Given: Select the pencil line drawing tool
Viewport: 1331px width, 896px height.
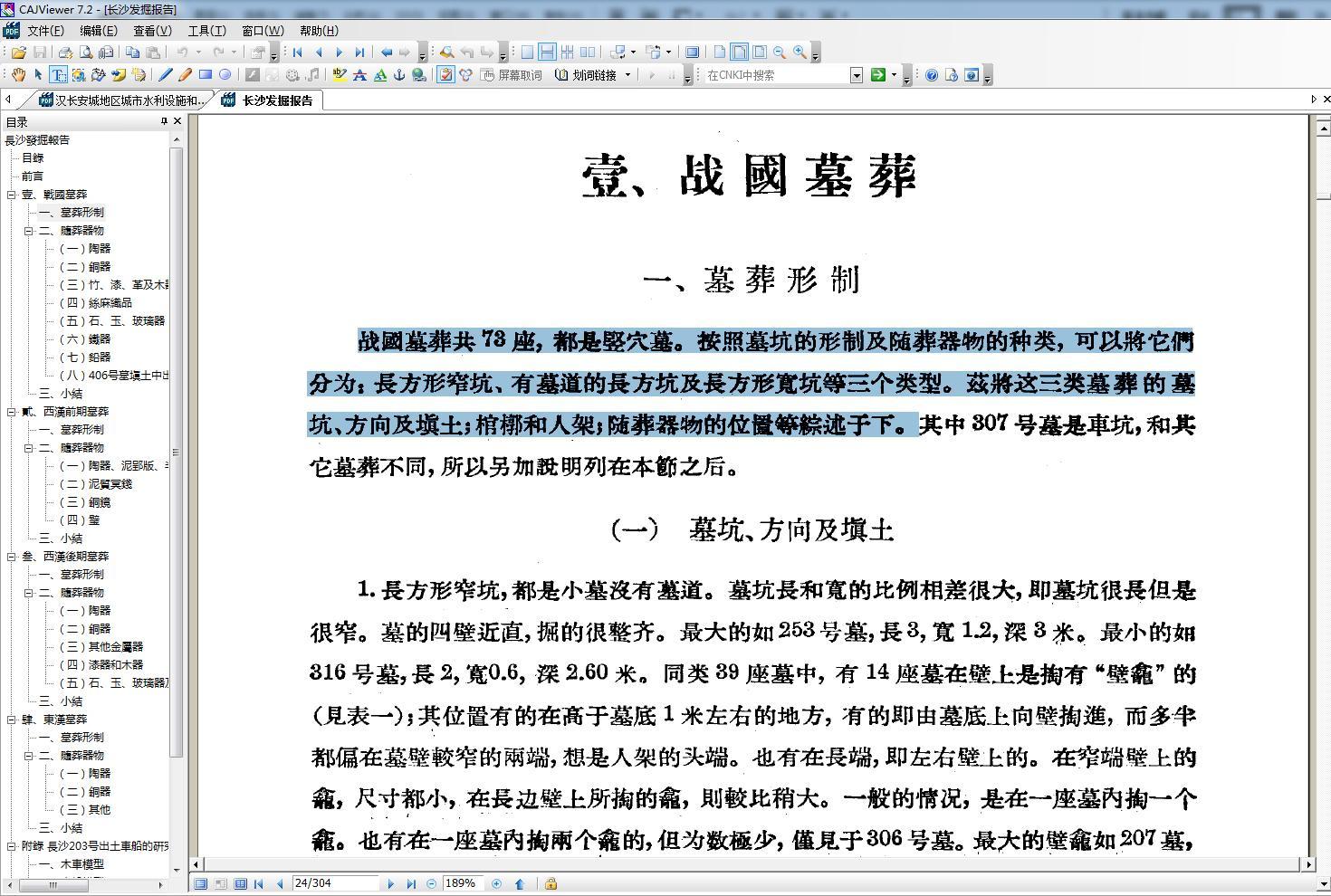Looking at the screenshot, I should (165, 75).
